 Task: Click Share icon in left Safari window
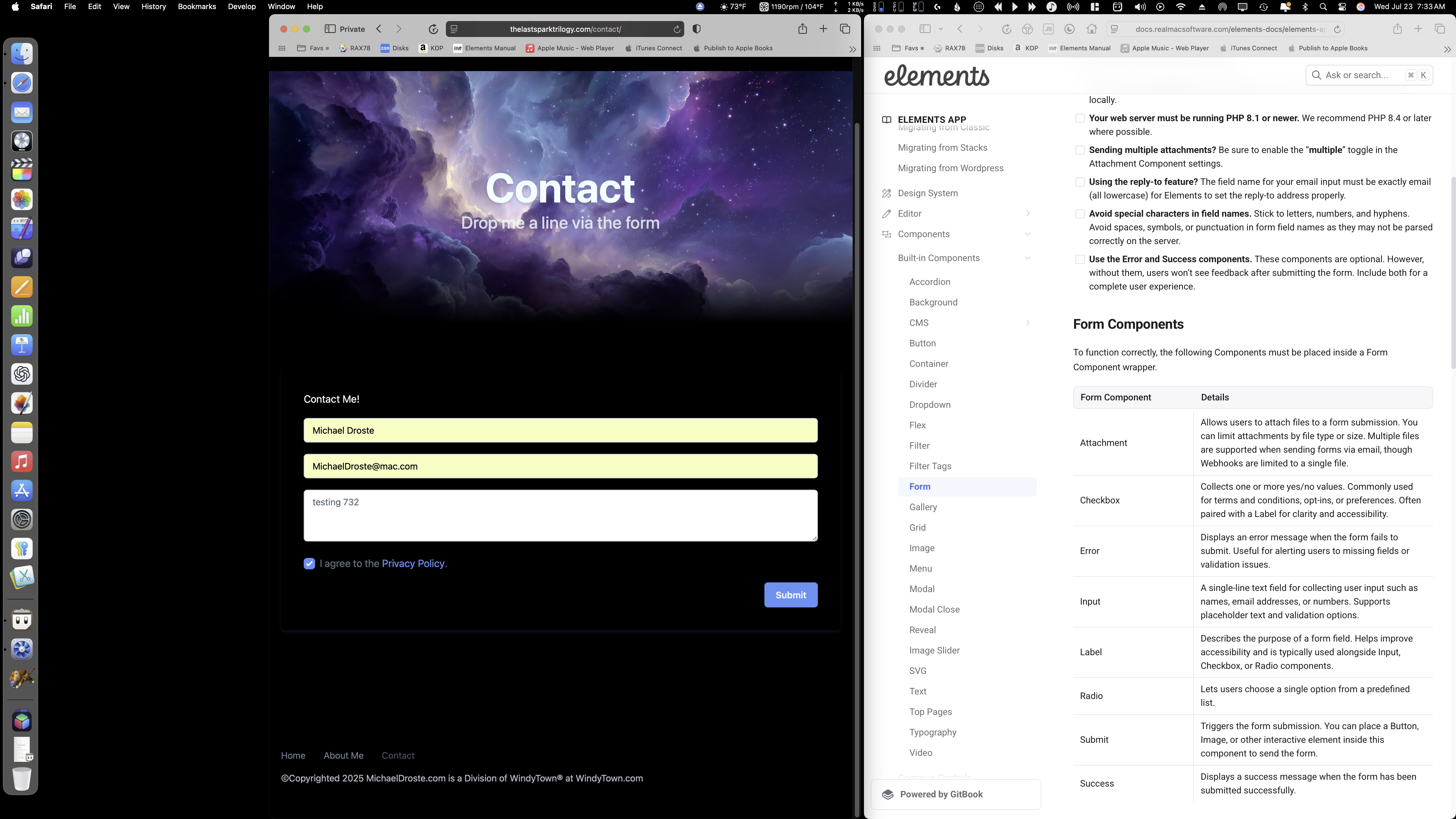point(802,29)
